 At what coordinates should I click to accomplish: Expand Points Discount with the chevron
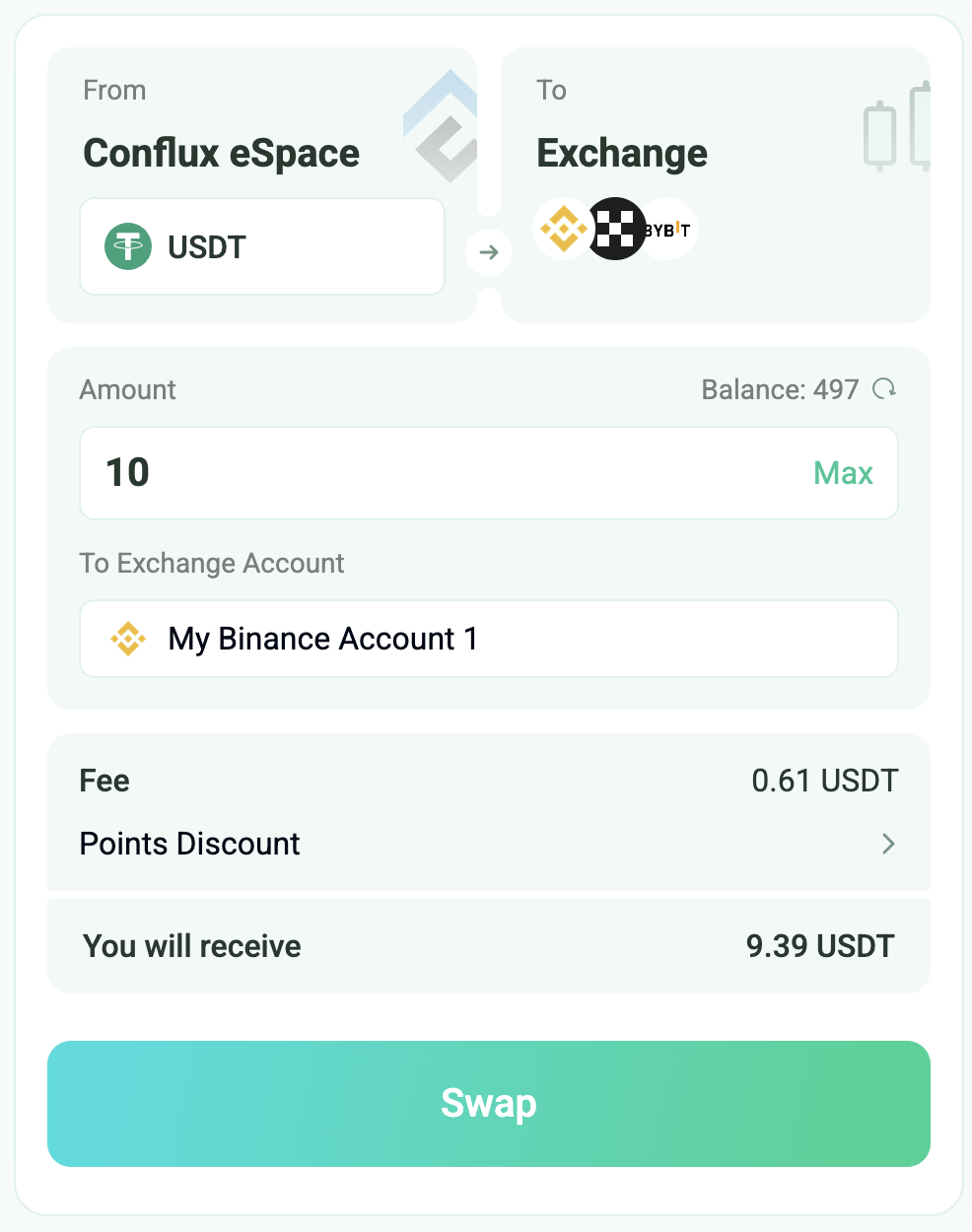[x=888, y=844]
